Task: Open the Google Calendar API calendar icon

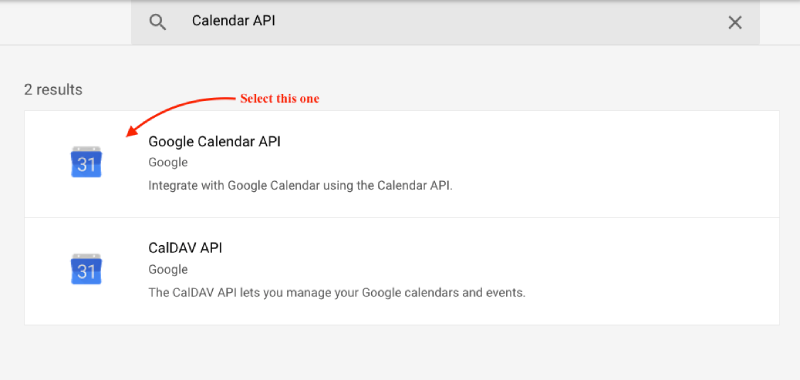Action: [86, 162]
